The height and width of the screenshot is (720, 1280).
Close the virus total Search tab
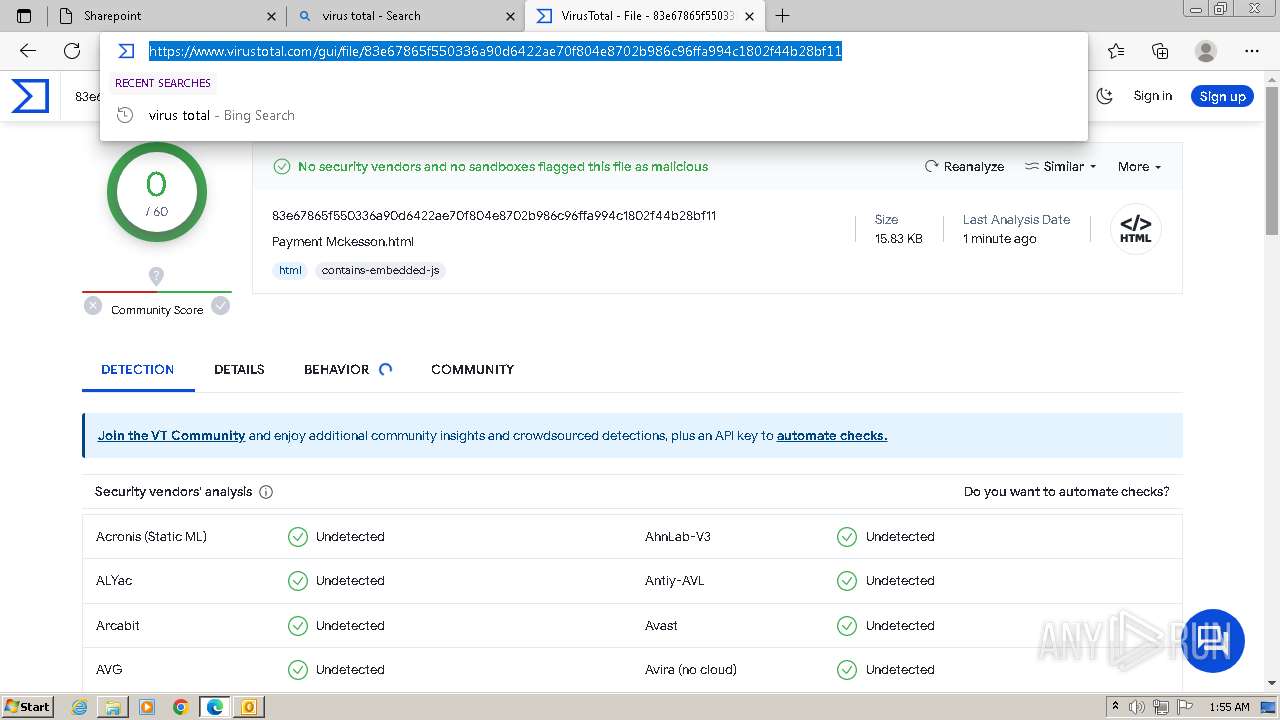point(511,16)
